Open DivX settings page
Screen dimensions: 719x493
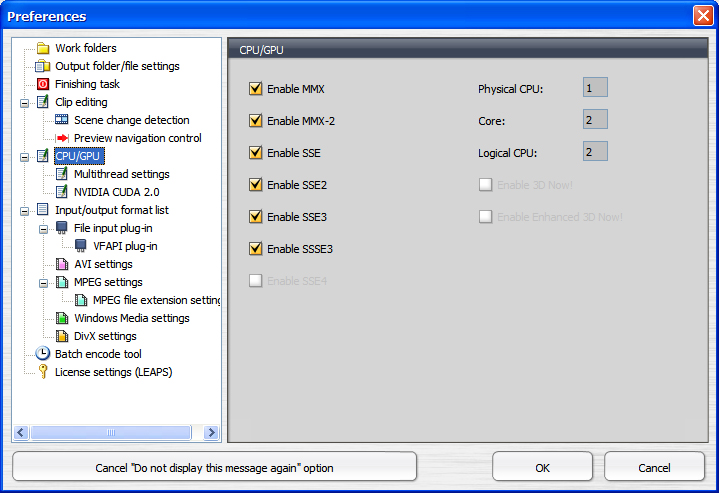coord(105,336)
